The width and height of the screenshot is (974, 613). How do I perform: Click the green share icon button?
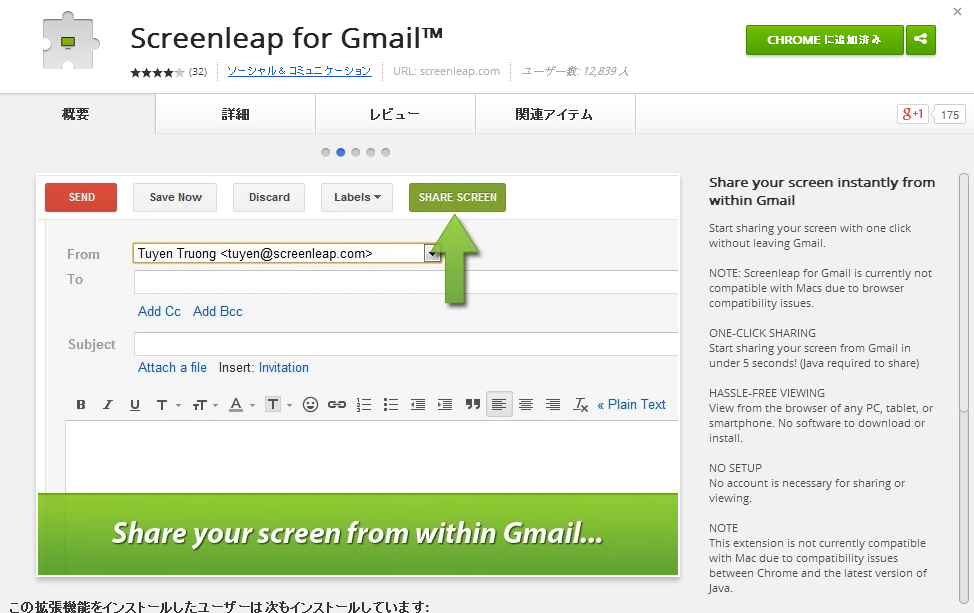click(x=921, y=40)
